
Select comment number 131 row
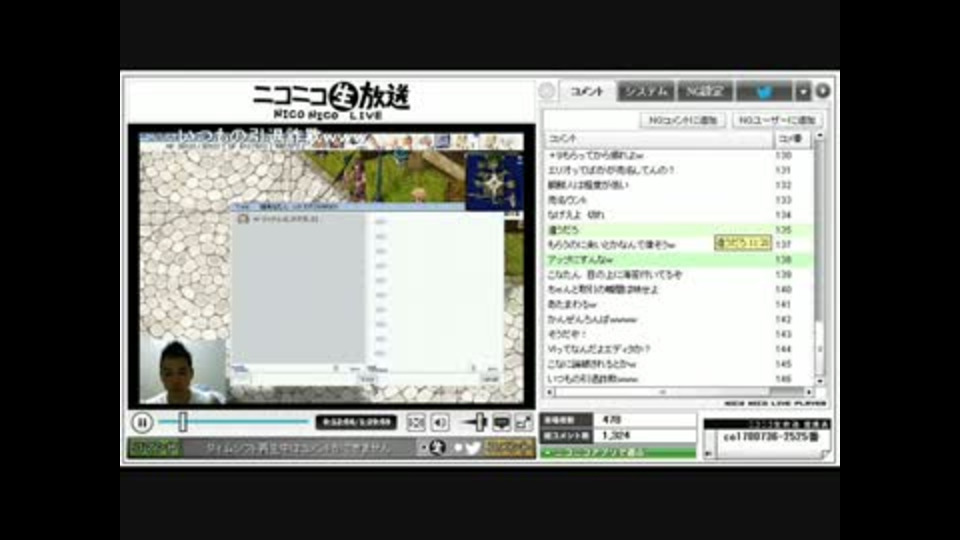click(679, 170)
